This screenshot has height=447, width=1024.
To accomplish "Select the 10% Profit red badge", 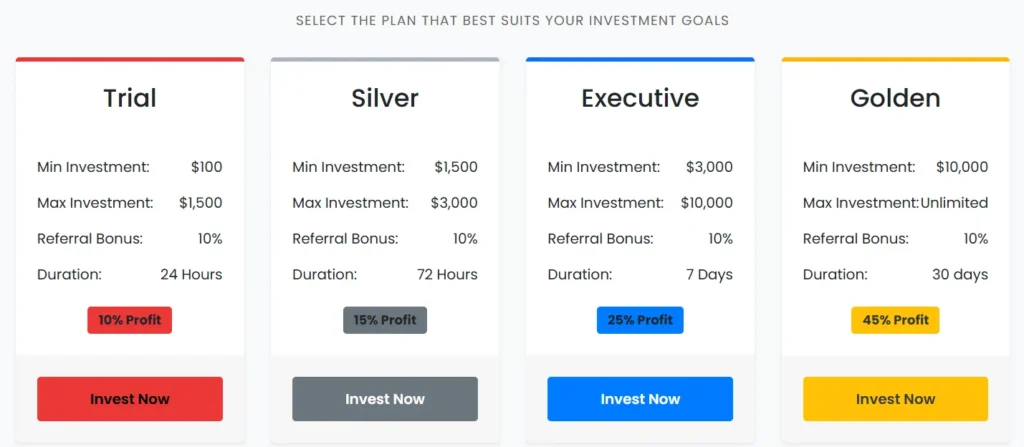I will [129, 320].
